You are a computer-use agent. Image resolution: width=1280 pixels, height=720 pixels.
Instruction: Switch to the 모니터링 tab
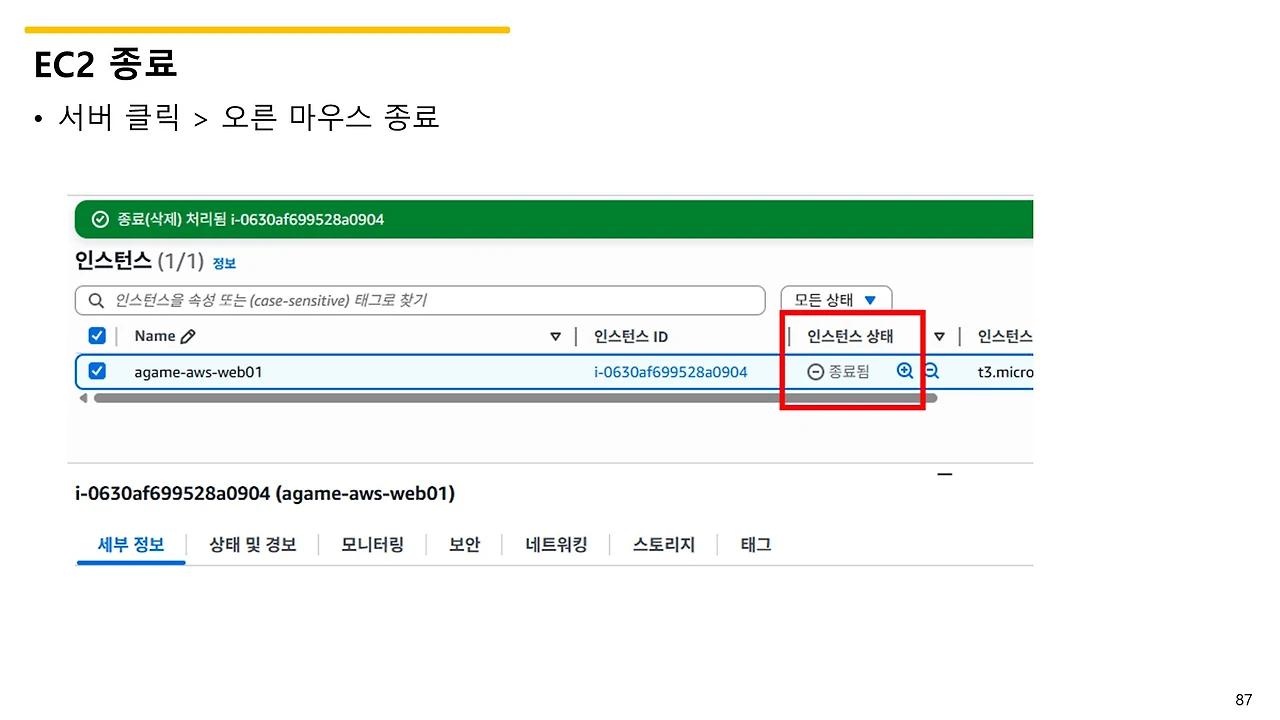pyautogui.click(x=372, y=544)
